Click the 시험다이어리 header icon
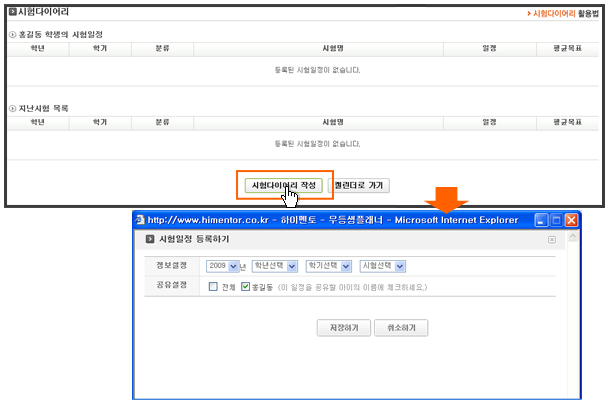This screenshot has height=407, width=609. click(x=12, y=14)
